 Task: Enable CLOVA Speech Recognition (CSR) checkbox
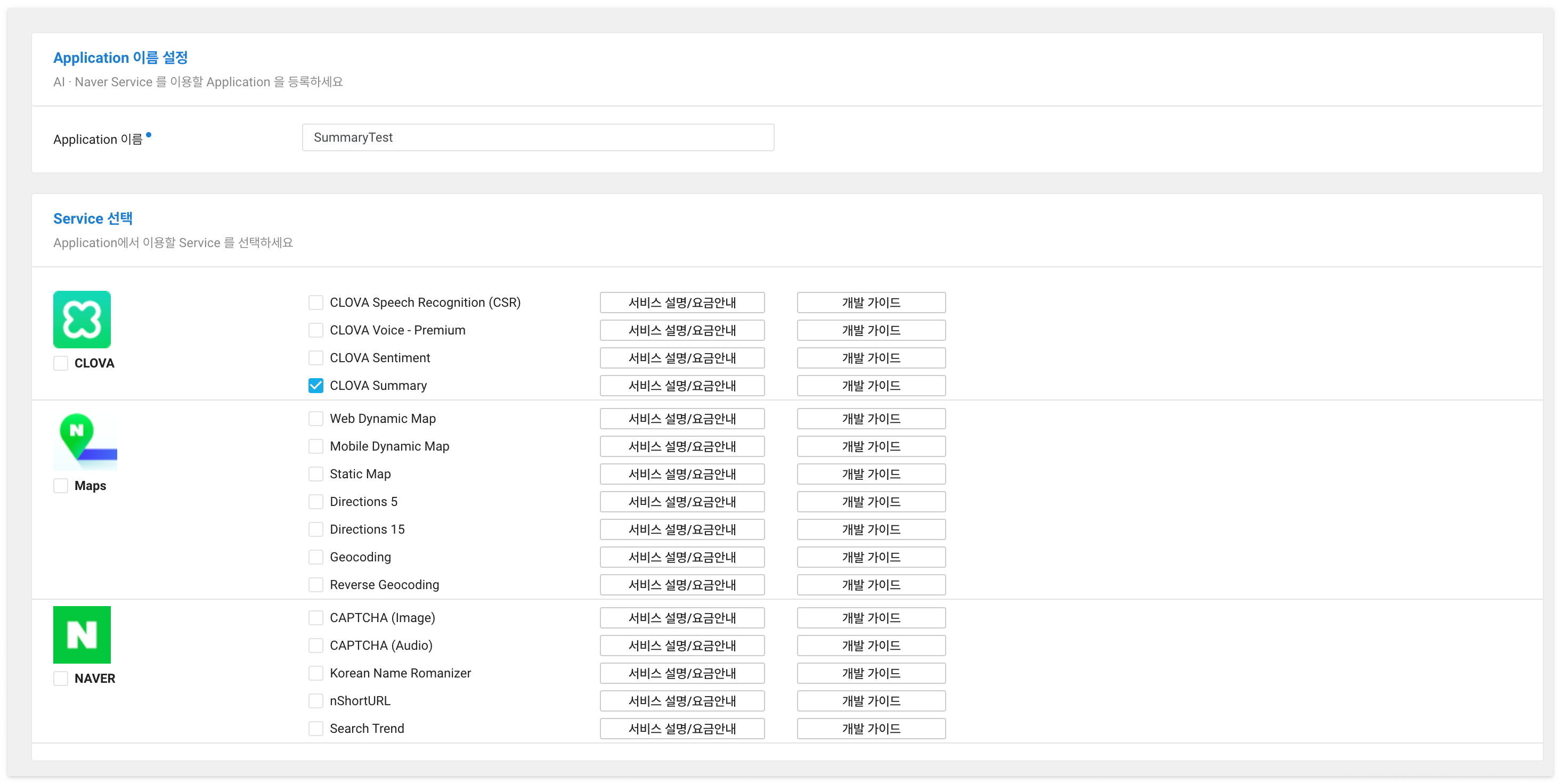click(316, 303)
